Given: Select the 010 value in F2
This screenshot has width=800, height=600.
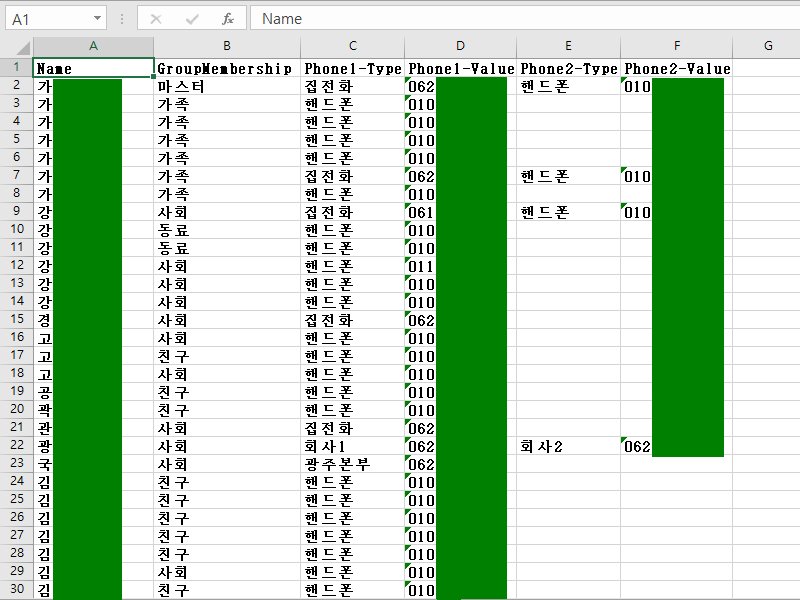Looking at the screenshot, I should [x=677, y=86].
